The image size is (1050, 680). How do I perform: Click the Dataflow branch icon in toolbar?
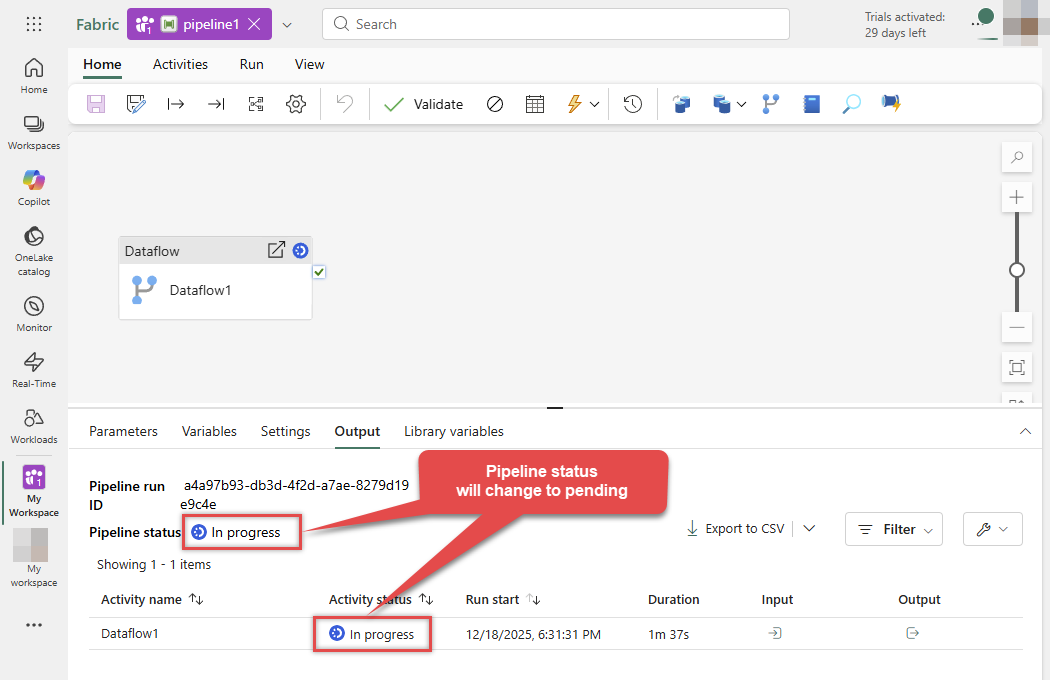coord(770,104)
